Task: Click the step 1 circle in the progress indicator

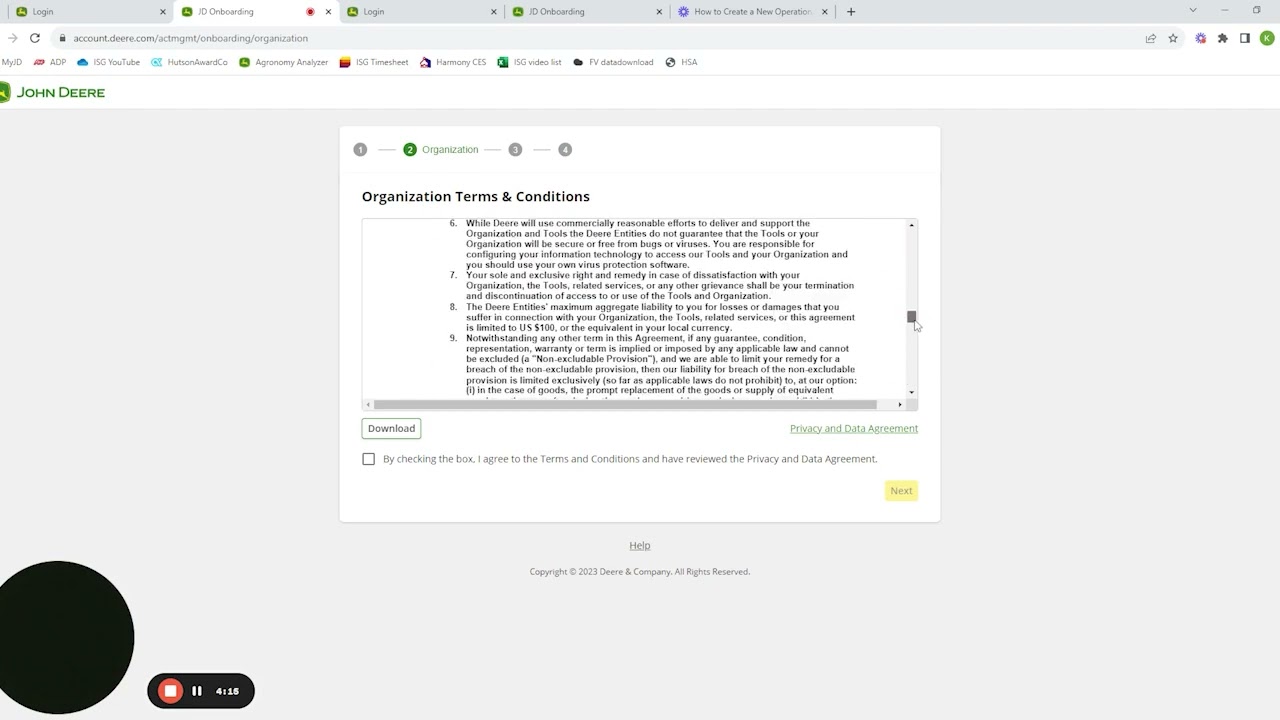Action: (360, 149)
